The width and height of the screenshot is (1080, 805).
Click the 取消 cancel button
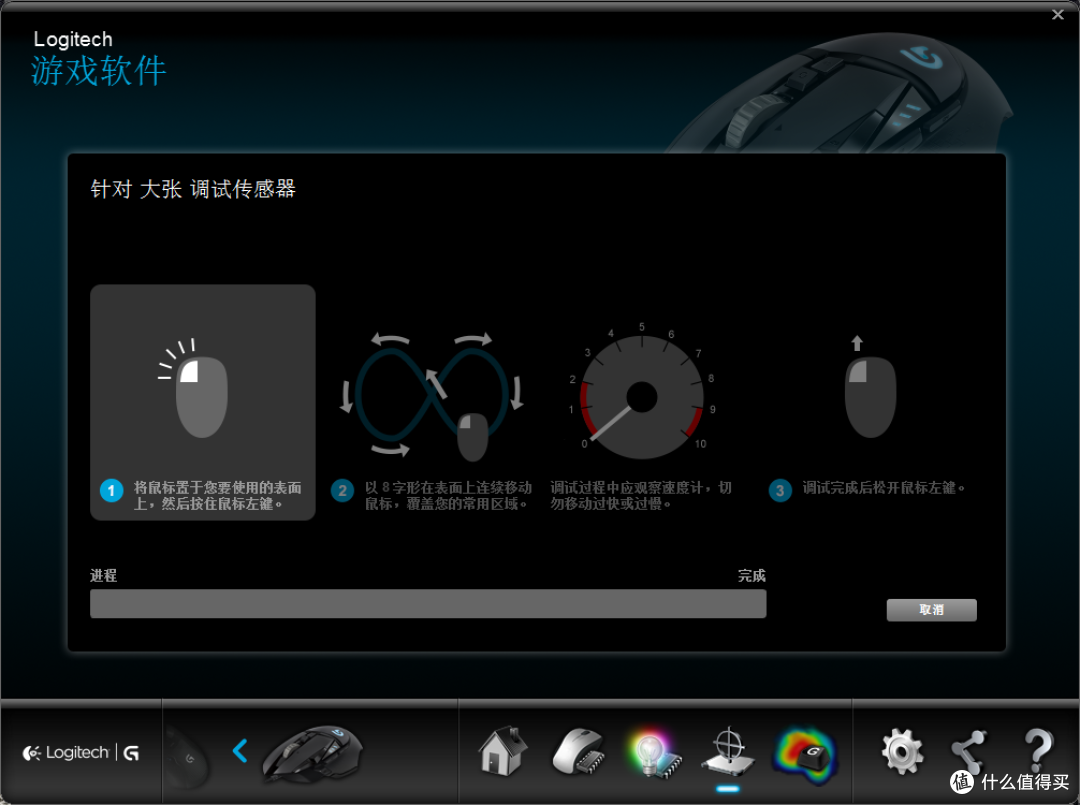[931, 609]
